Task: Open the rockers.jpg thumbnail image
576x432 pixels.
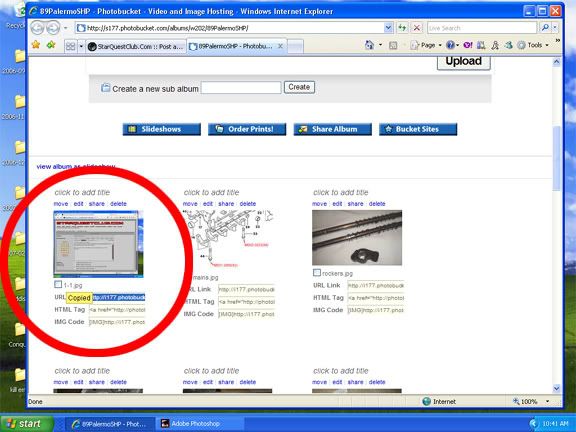Action: tap(357, 238)
